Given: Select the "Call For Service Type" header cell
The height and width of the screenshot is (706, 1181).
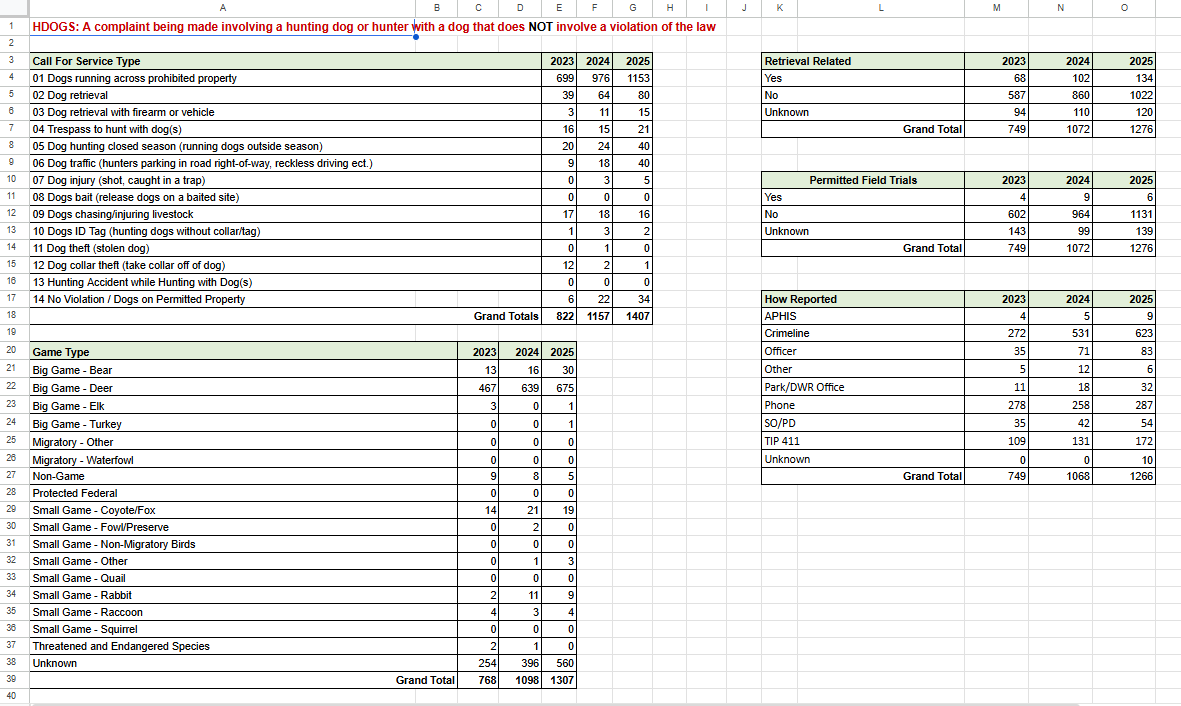Looking at the screenshot, I should click(x=86, y=61).
